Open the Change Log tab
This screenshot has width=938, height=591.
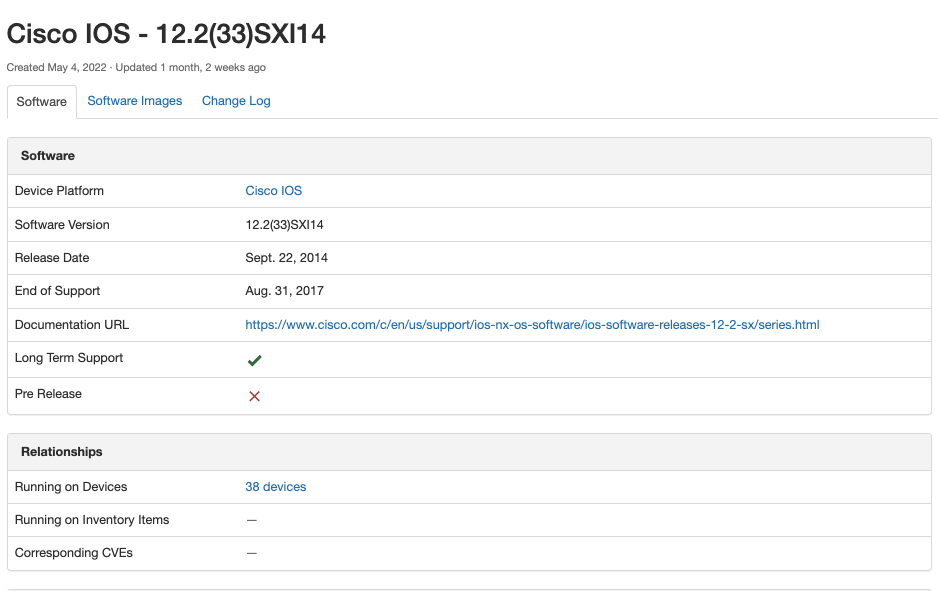(236, 101)
